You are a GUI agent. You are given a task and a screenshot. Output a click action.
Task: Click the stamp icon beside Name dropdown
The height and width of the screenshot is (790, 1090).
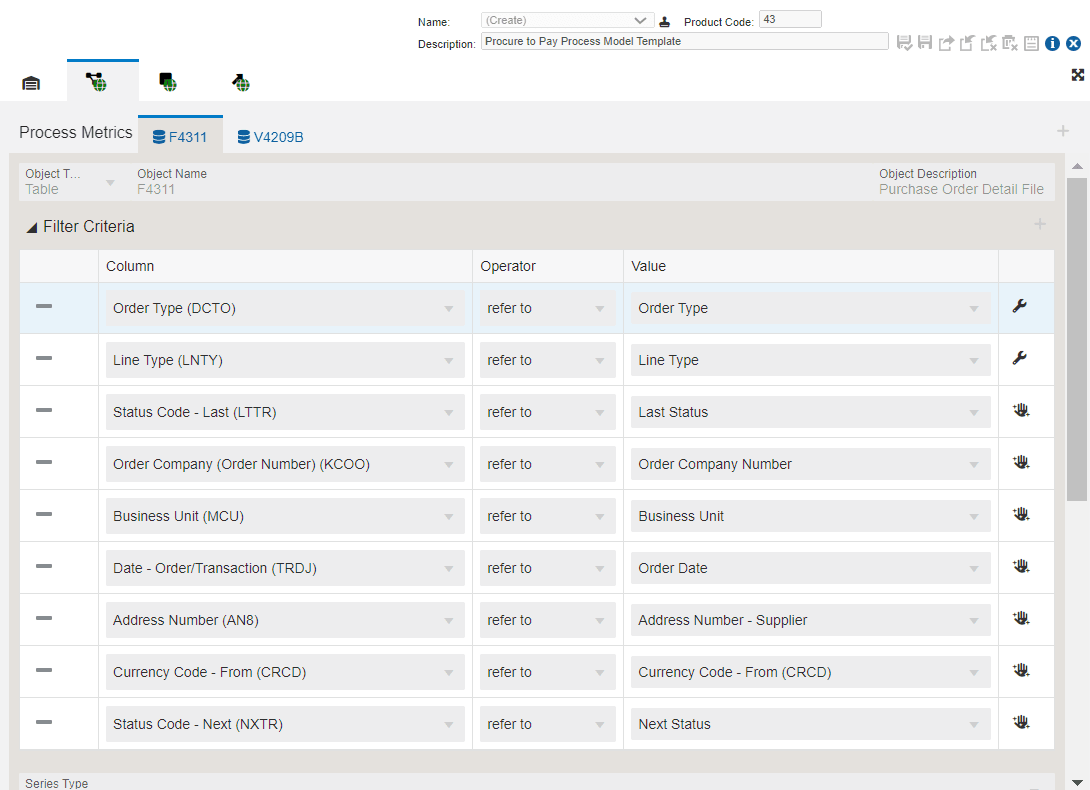click(x=665, y=22)
